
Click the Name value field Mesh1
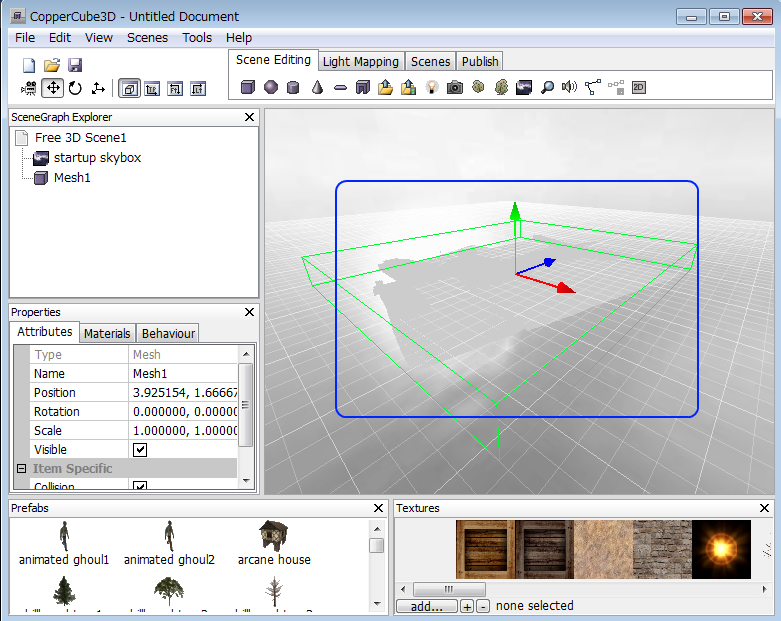tap(183, 373)
